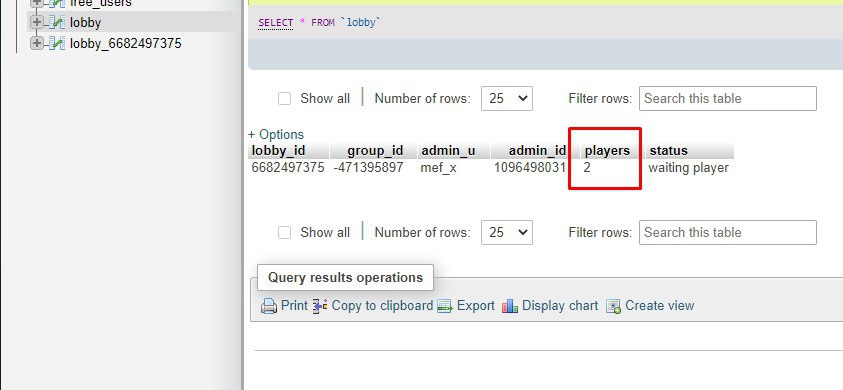Focus the upper Filter rows search field
The image size is (843, 390).
[x=727, y=98]
